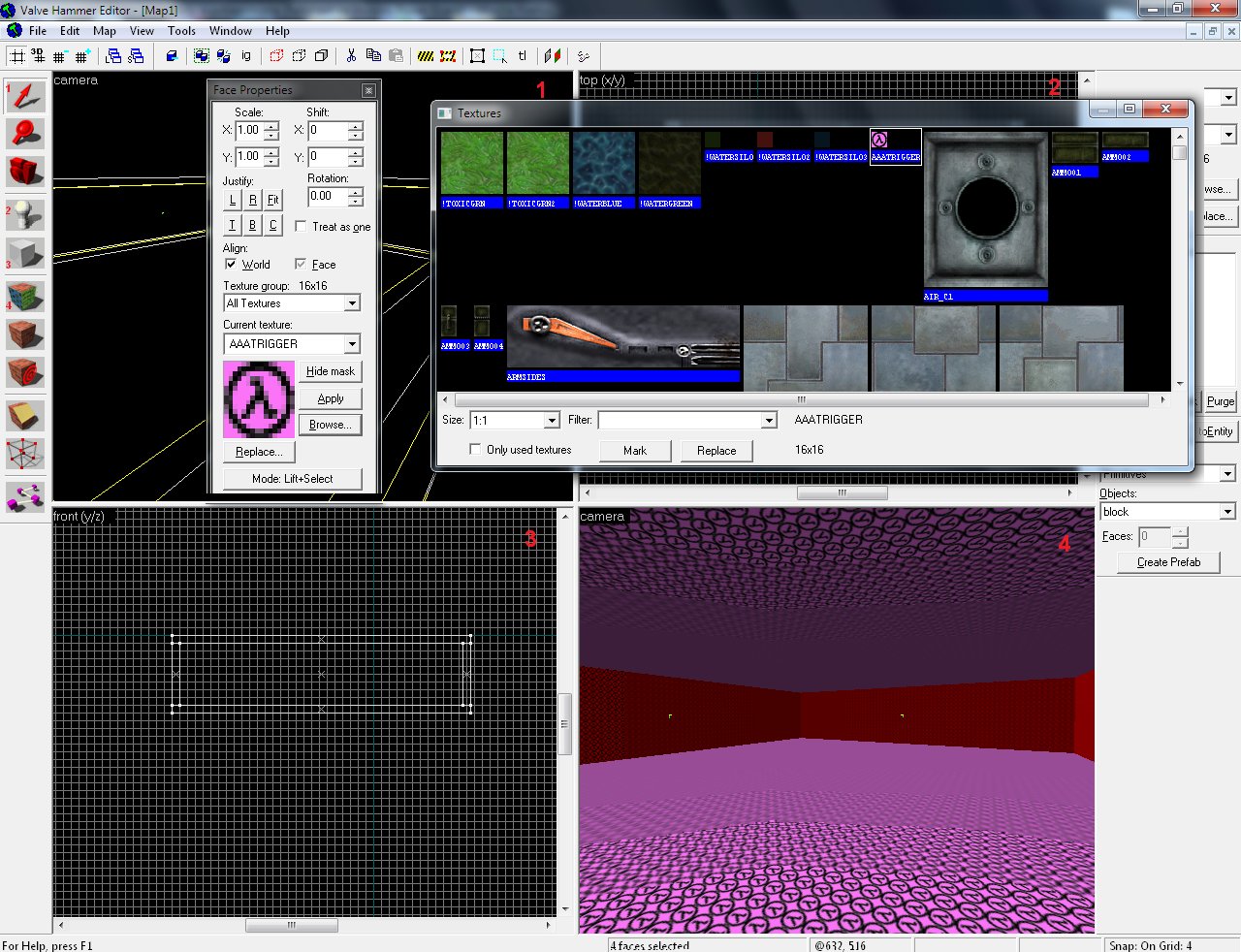This screenshot has height=952, width=1241.
Task: Select the Magnify tool
Action: coord(26,133)
